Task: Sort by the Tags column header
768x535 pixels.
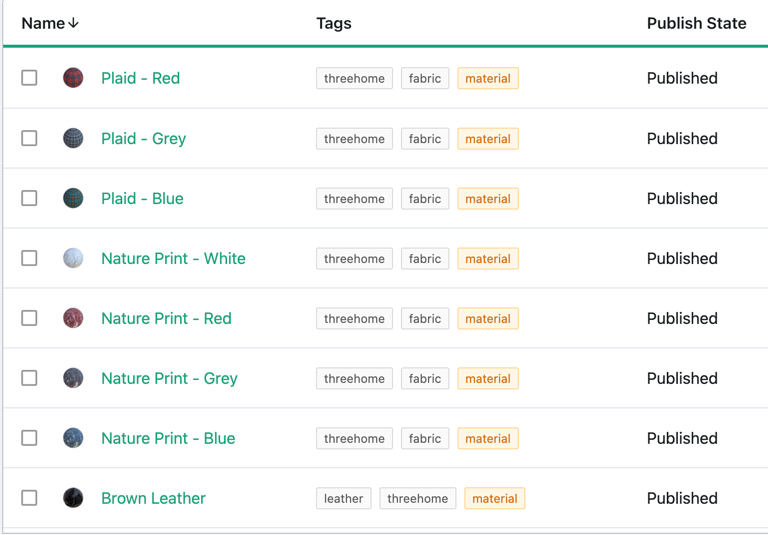Action: tap(334, 23)
